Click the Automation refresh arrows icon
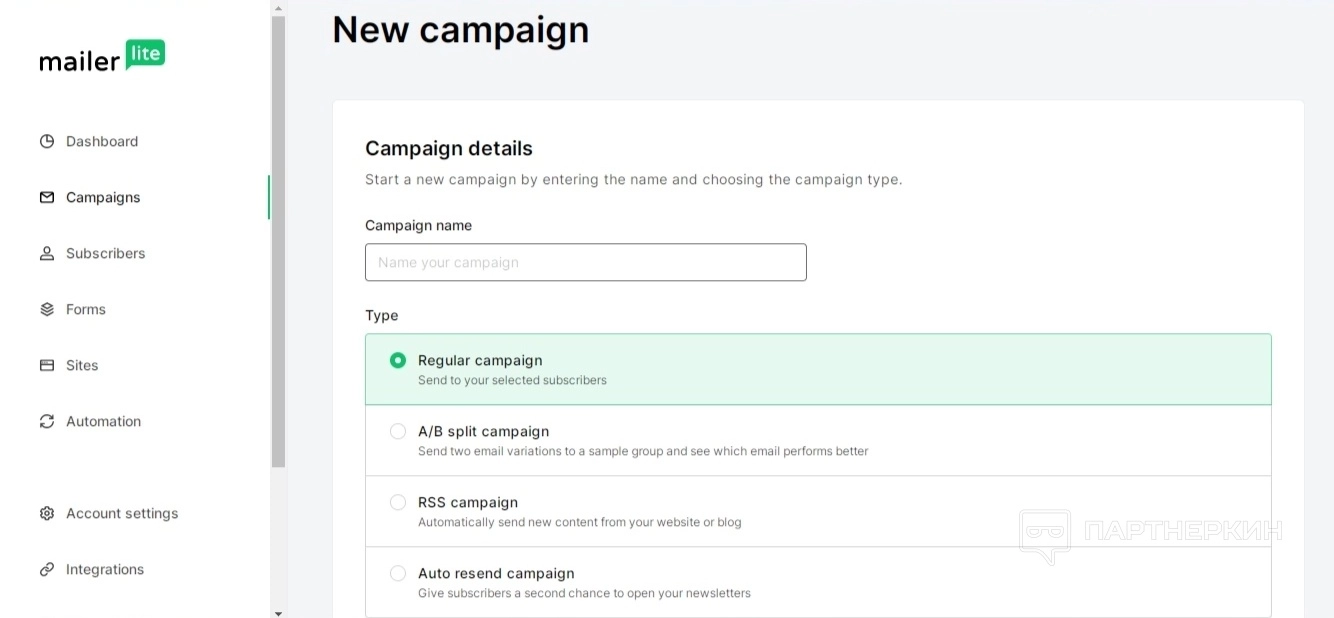 tap(47, 421)
